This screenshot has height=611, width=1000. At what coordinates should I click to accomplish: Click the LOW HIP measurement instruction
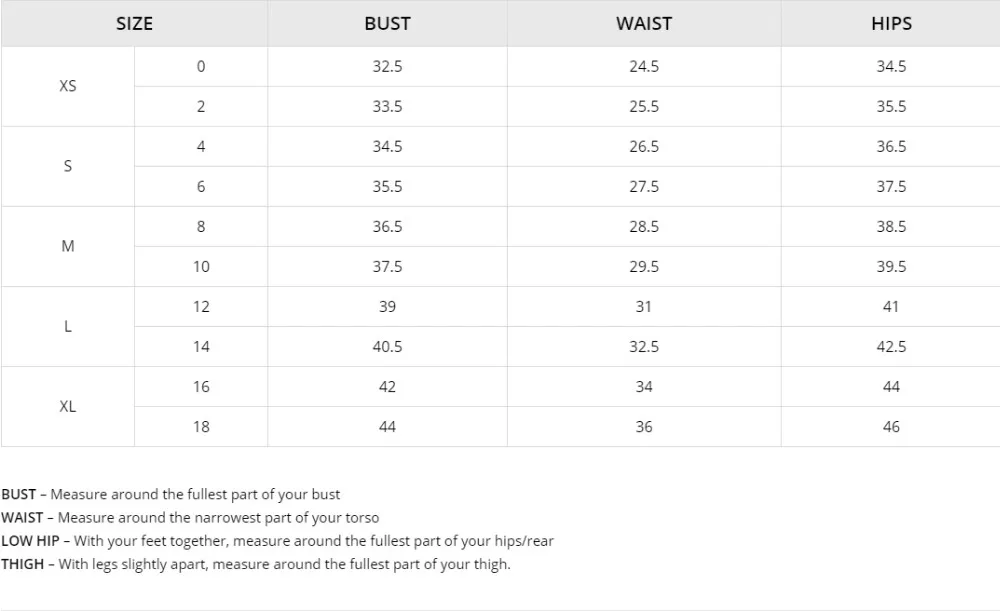pyautogui.click(x=277, y=541)
